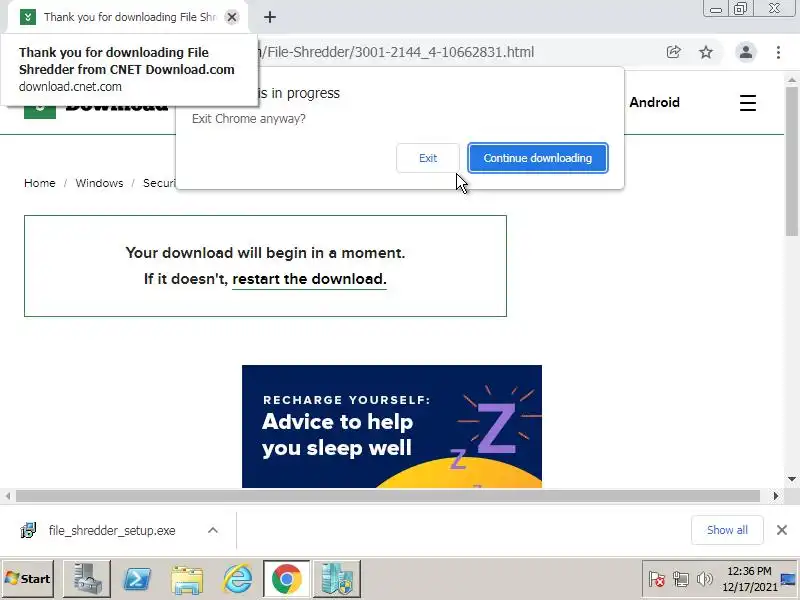The width and height of the screenshot is (800, 600).
Task: Click the downloaded file's setup icon
Action: [x=29, y=531]
